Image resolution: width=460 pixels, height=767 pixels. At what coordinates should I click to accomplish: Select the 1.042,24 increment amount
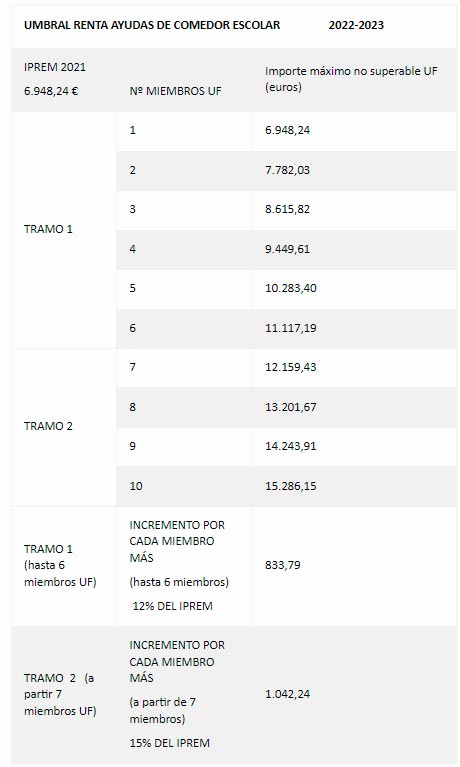tap(288, 694)
